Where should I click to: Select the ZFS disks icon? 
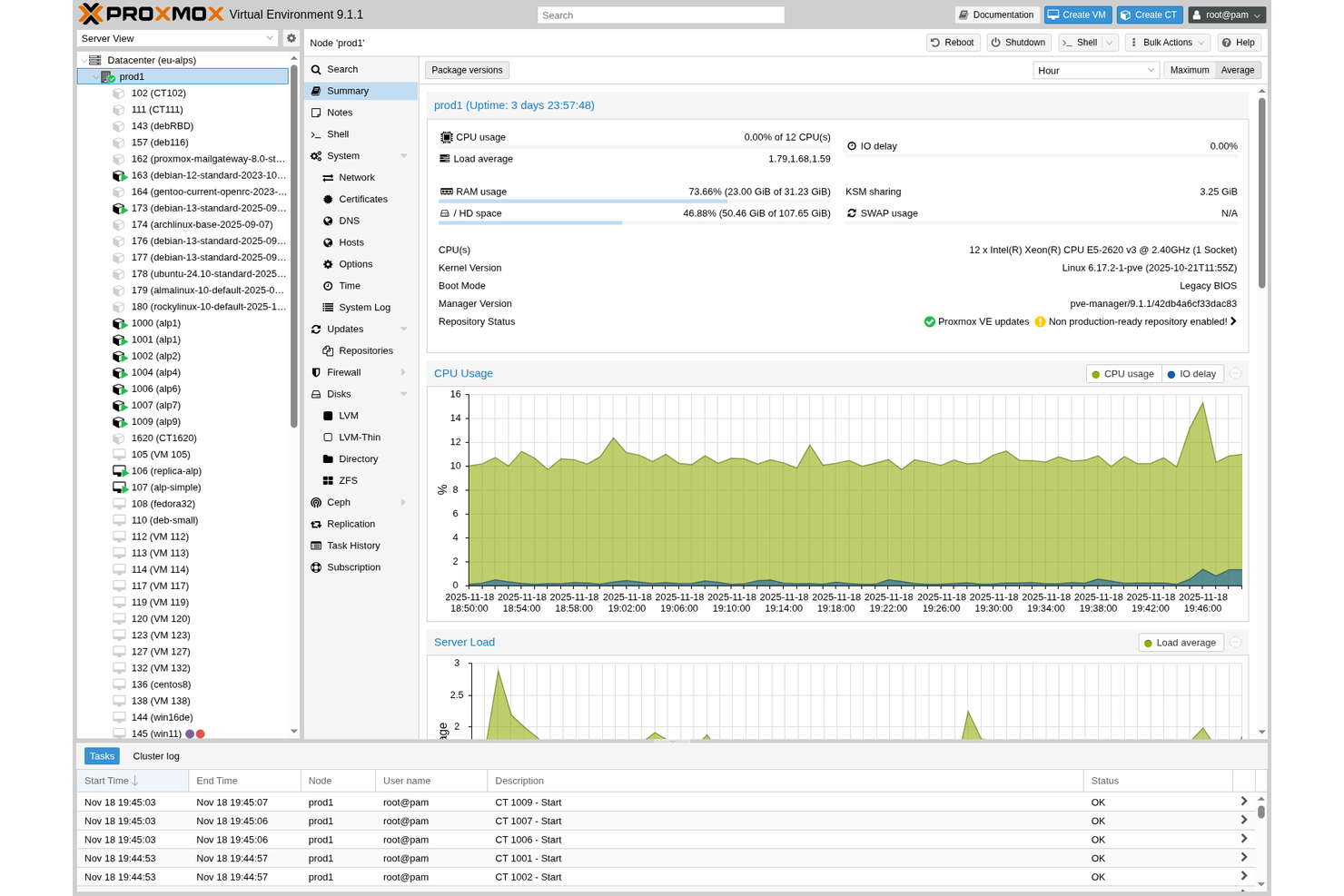327,480
